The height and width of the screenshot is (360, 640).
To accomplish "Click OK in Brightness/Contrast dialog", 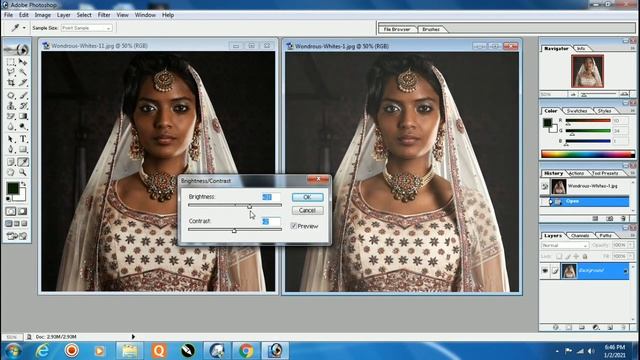I will pyautogui.click(x=307, y=197).
